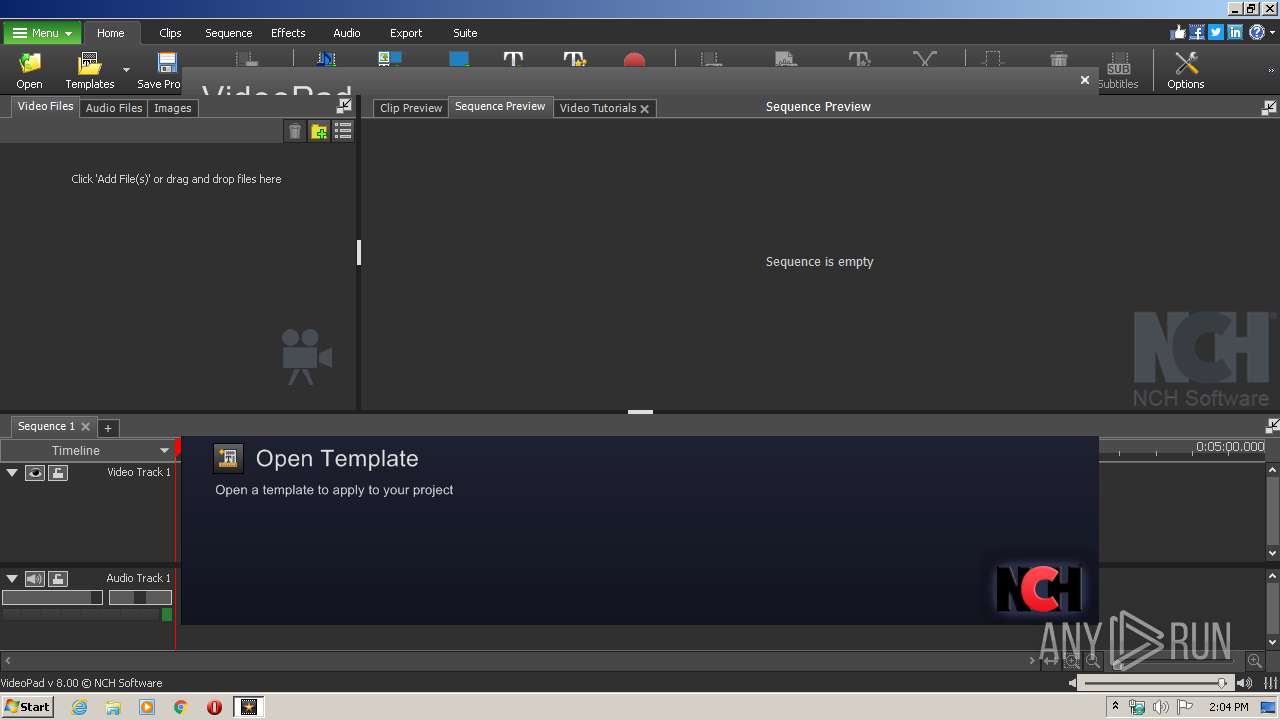Image resolution: width=1280 pixels, height=720 pixels.
Task: Click the LinkedIn share icon
Action: 1235,32
